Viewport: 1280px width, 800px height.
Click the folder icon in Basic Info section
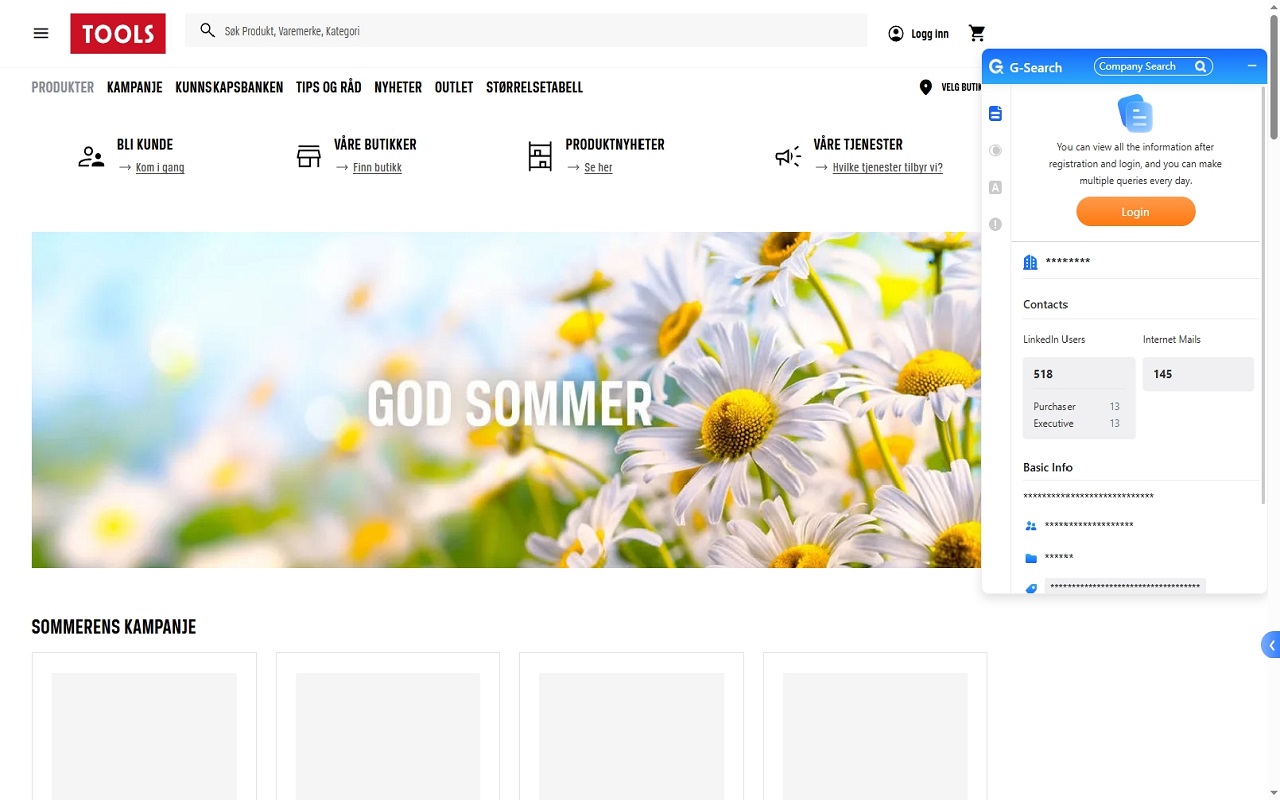pyautogui.click(x=1030, y=558)
